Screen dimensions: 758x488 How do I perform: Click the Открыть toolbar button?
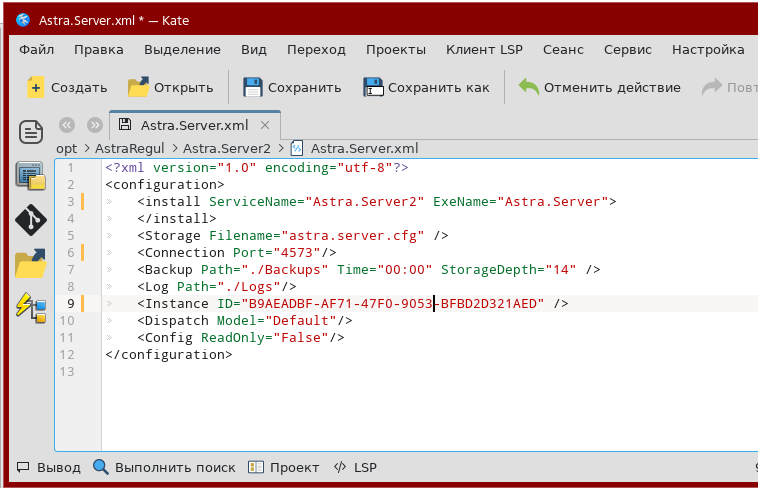170,87
